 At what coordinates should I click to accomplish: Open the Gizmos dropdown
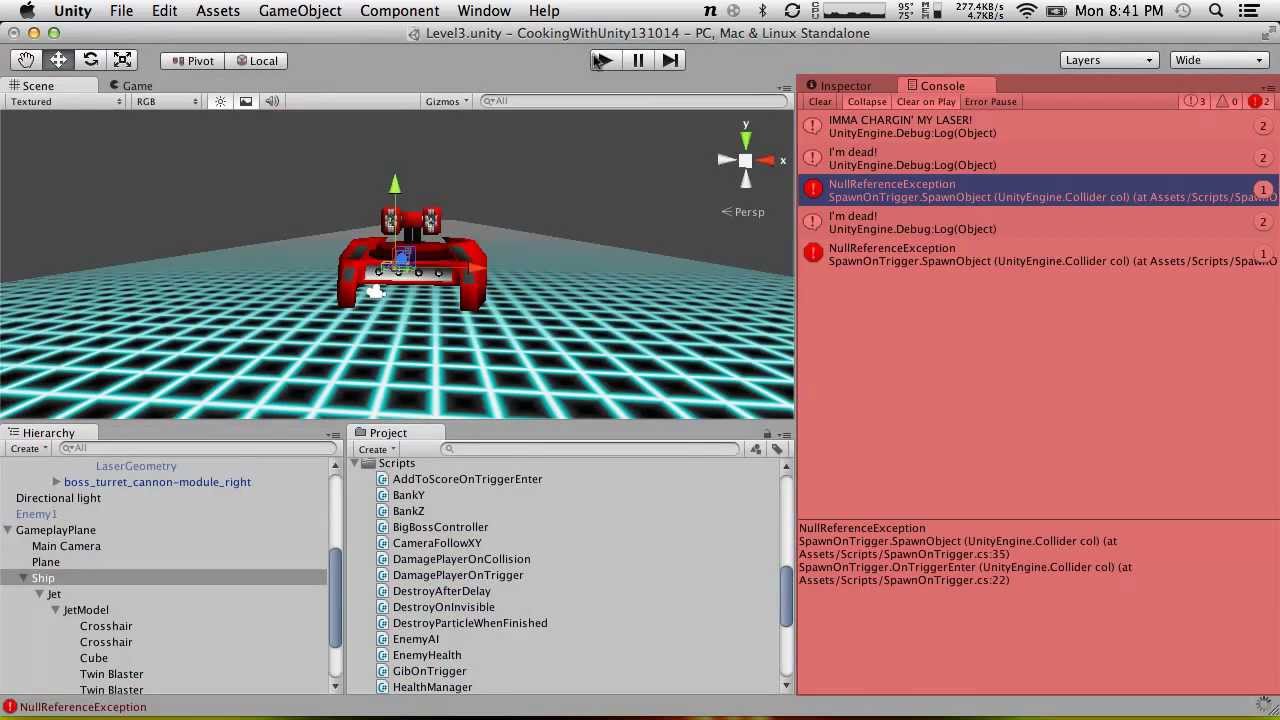tap(446, 101)
